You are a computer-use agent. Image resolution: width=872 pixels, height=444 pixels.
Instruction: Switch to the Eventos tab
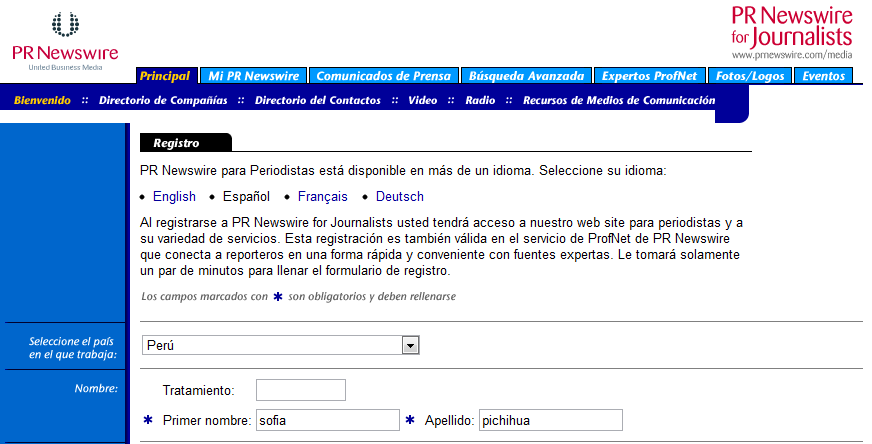824,76
